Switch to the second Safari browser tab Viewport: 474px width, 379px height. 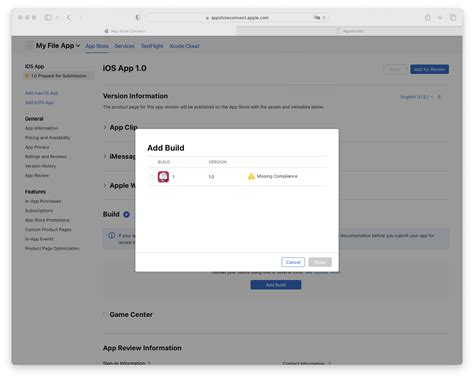(349, 31)
